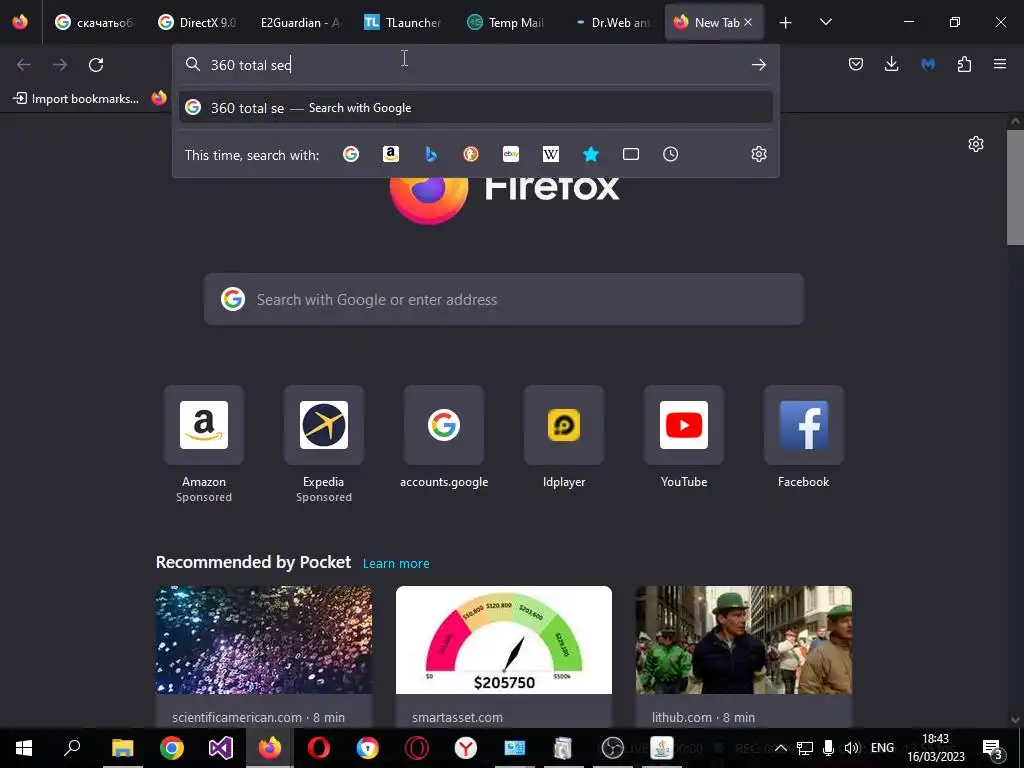Open Firefox hamburger application menu
The height and width of the screenshot is (768, 1024).
tap(1000, 64)
